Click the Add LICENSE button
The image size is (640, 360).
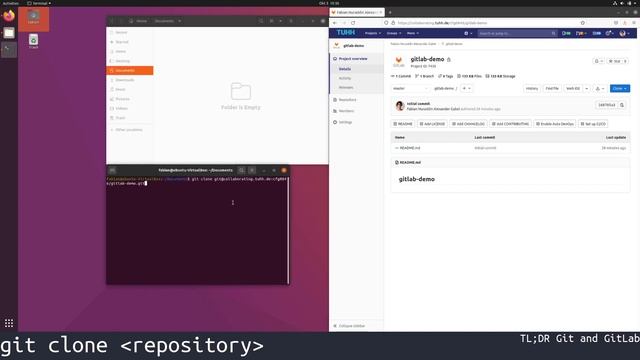[432, 124]
